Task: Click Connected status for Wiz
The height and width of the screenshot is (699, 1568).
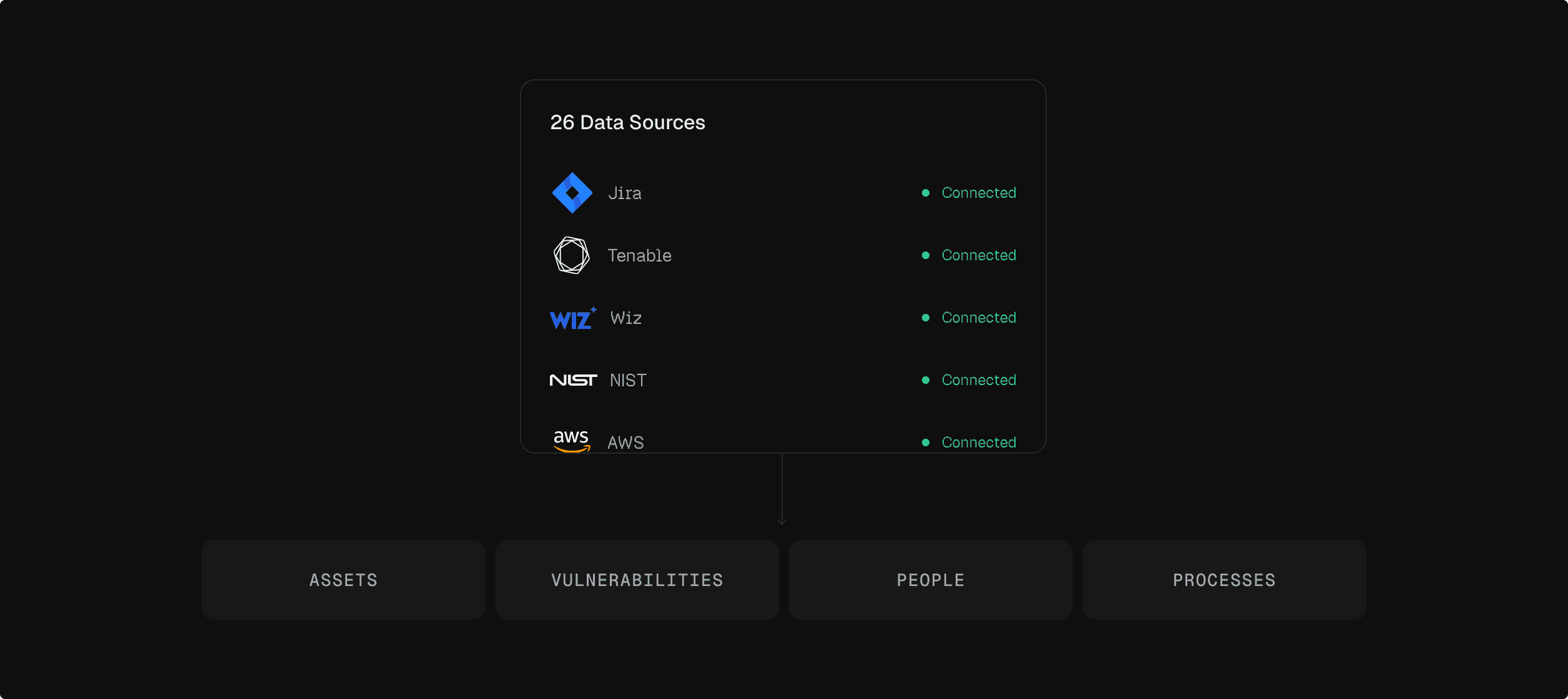Action: 978,318
